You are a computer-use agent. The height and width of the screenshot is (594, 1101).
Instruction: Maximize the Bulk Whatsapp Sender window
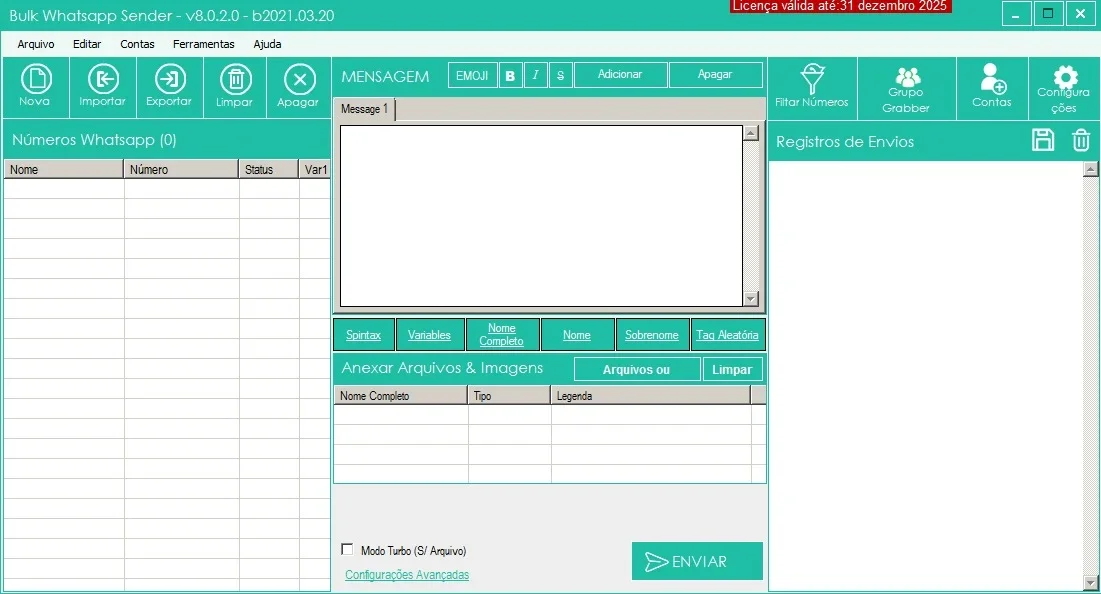click(1048, 14)
